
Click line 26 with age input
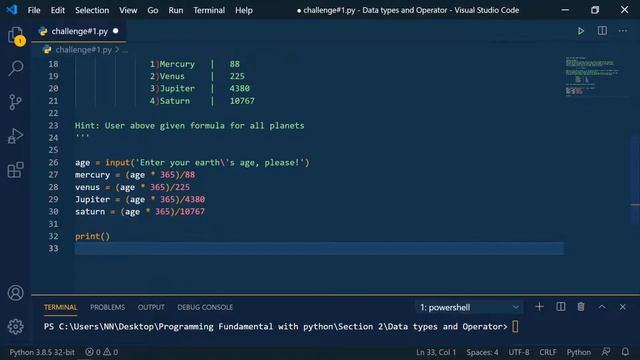point(192,162)
